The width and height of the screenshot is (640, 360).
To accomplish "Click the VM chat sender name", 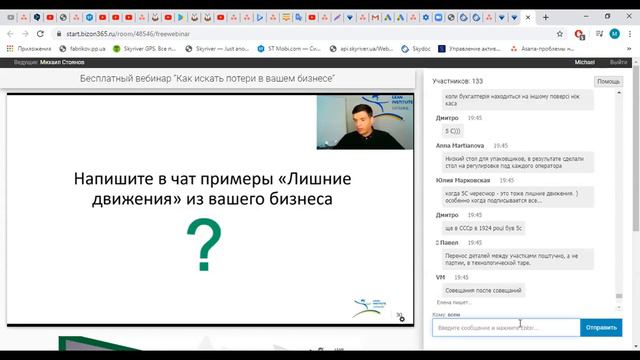I will click(440, 277).
